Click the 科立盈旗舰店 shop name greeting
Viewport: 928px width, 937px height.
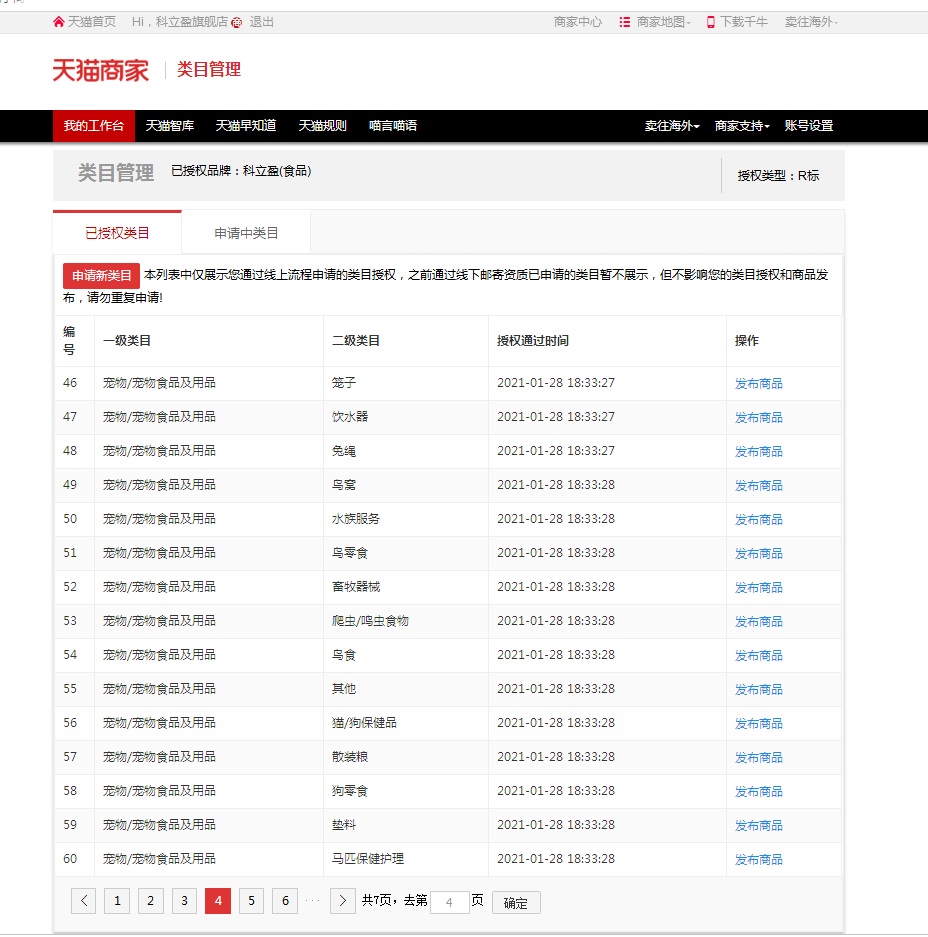tap(192, 22)
